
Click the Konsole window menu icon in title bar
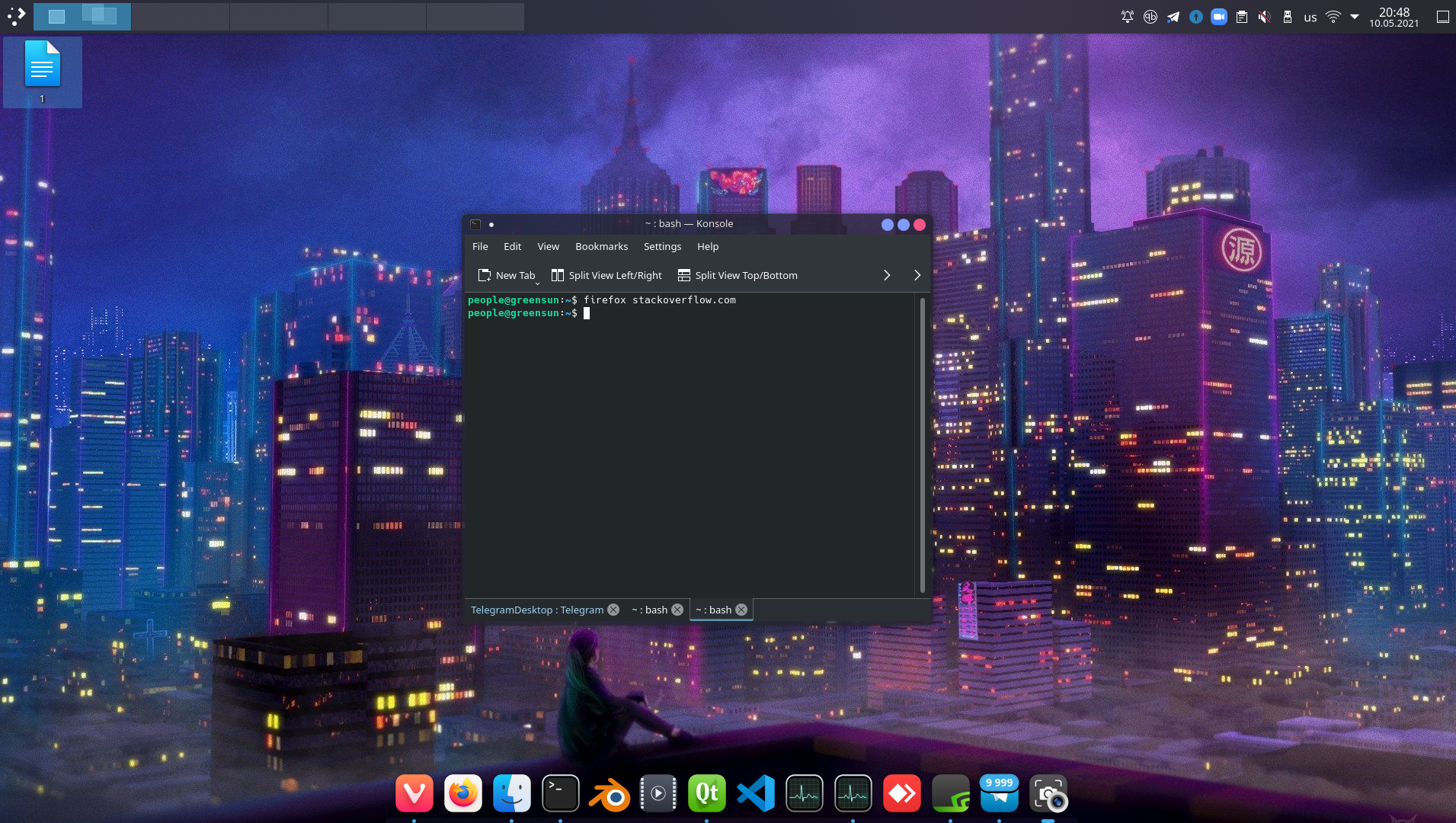click(x=475, y=224)
